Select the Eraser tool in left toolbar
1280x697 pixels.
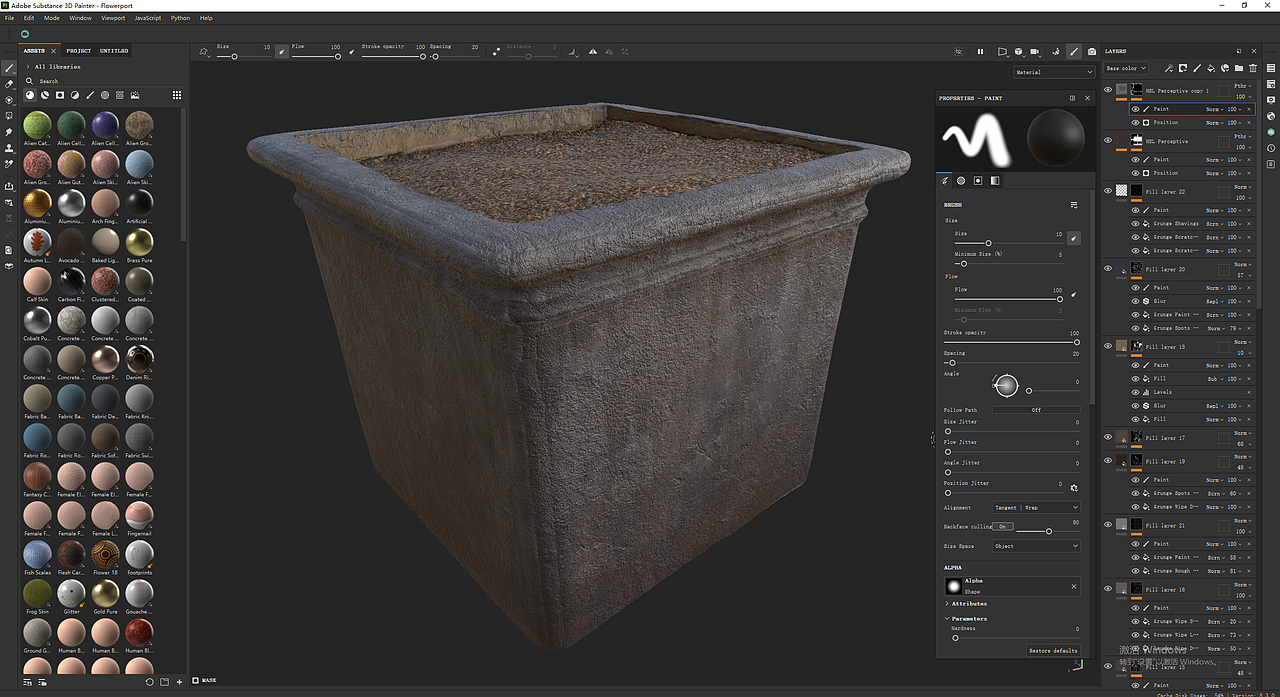(9, 84)
